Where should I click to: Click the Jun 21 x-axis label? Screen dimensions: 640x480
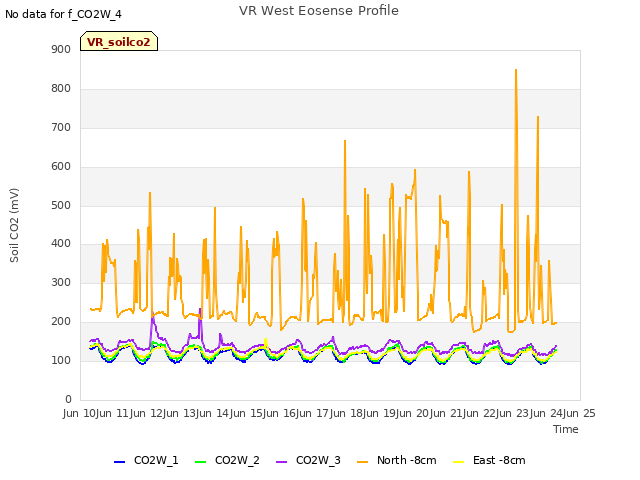448,413
